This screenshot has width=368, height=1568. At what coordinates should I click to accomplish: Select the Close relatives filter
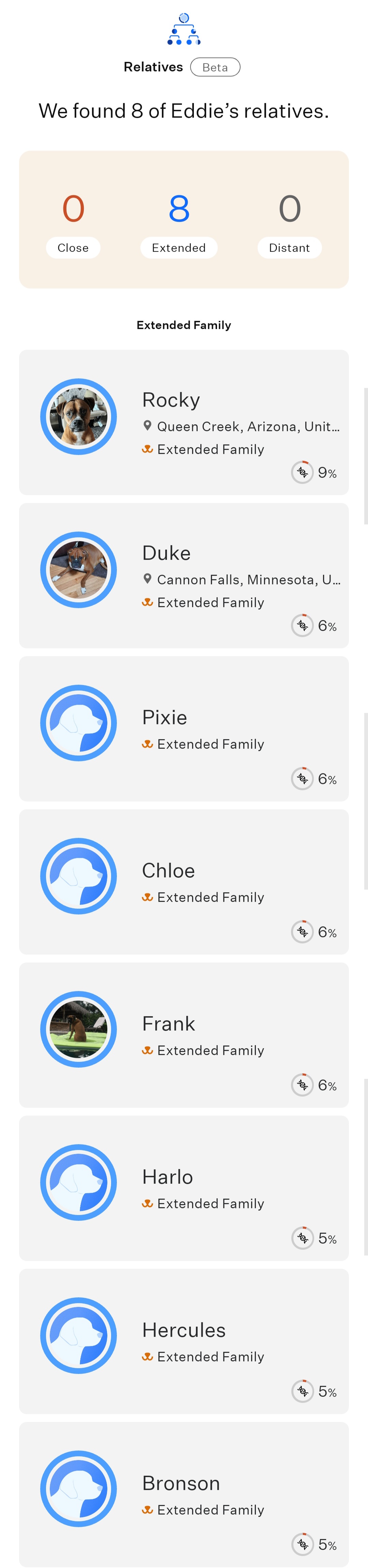[73, 248]
